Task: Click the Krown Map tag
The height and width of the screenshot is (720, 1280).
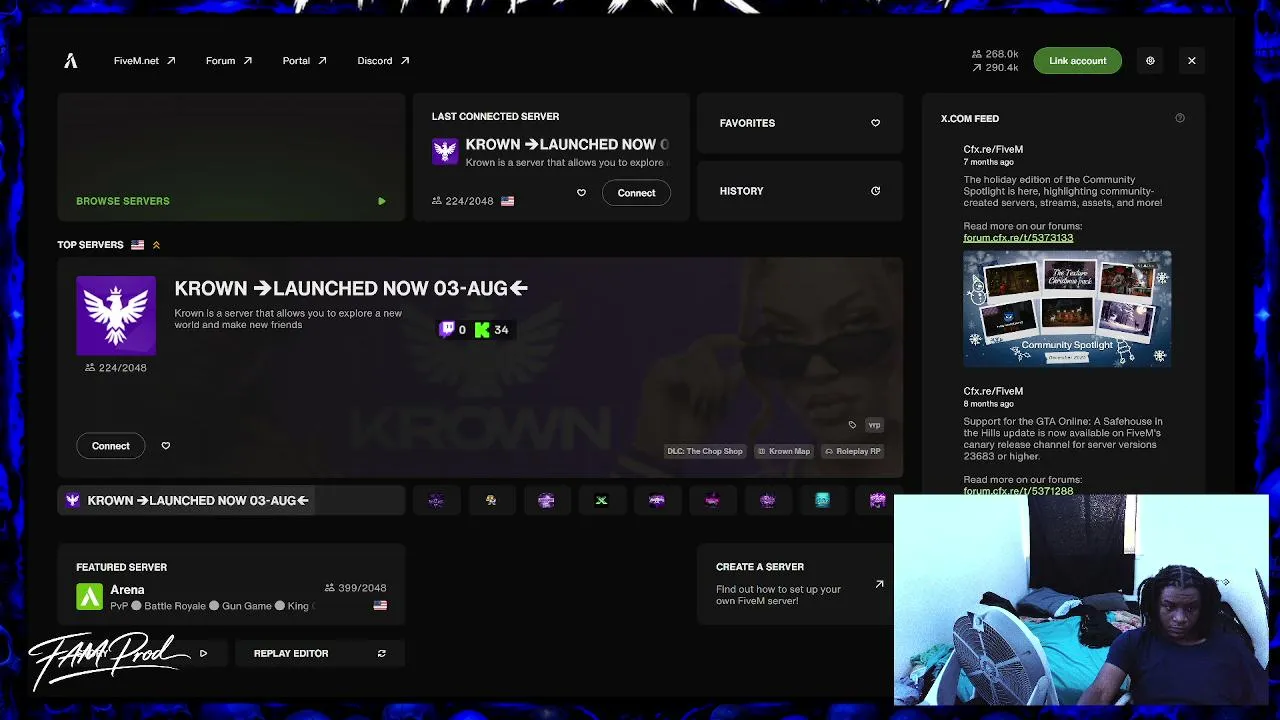Action: (784, 451)
